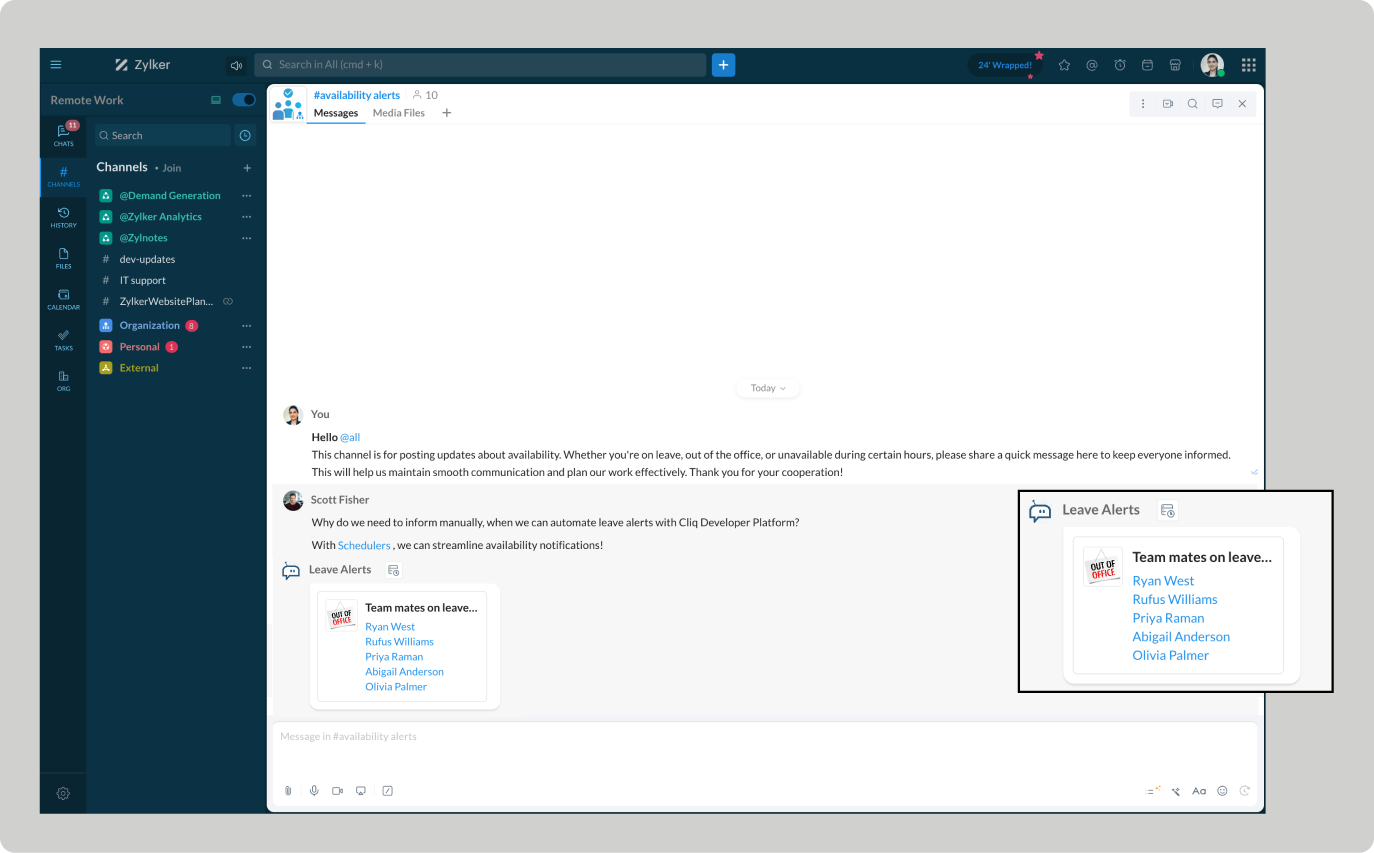Screen dimensions: 1374x853
Task: Click the monitor icon next to Remote Work
Action: click(215, 100)
